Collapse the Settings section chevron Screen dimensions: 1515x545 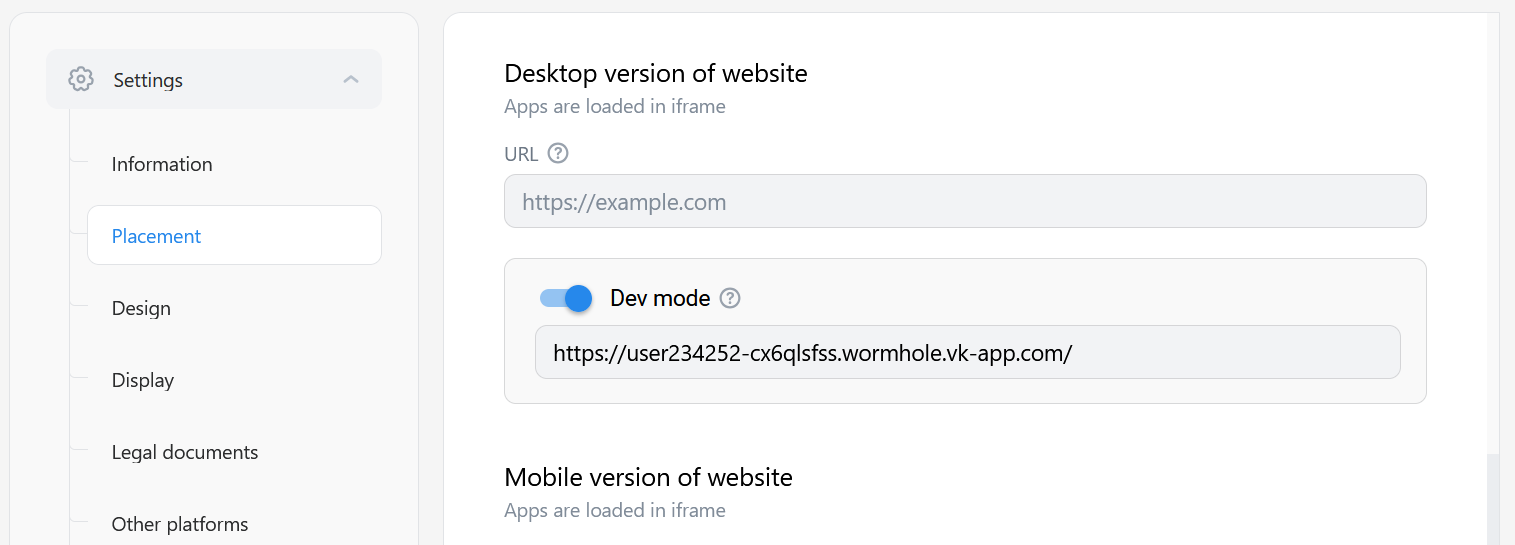(351, 79)
